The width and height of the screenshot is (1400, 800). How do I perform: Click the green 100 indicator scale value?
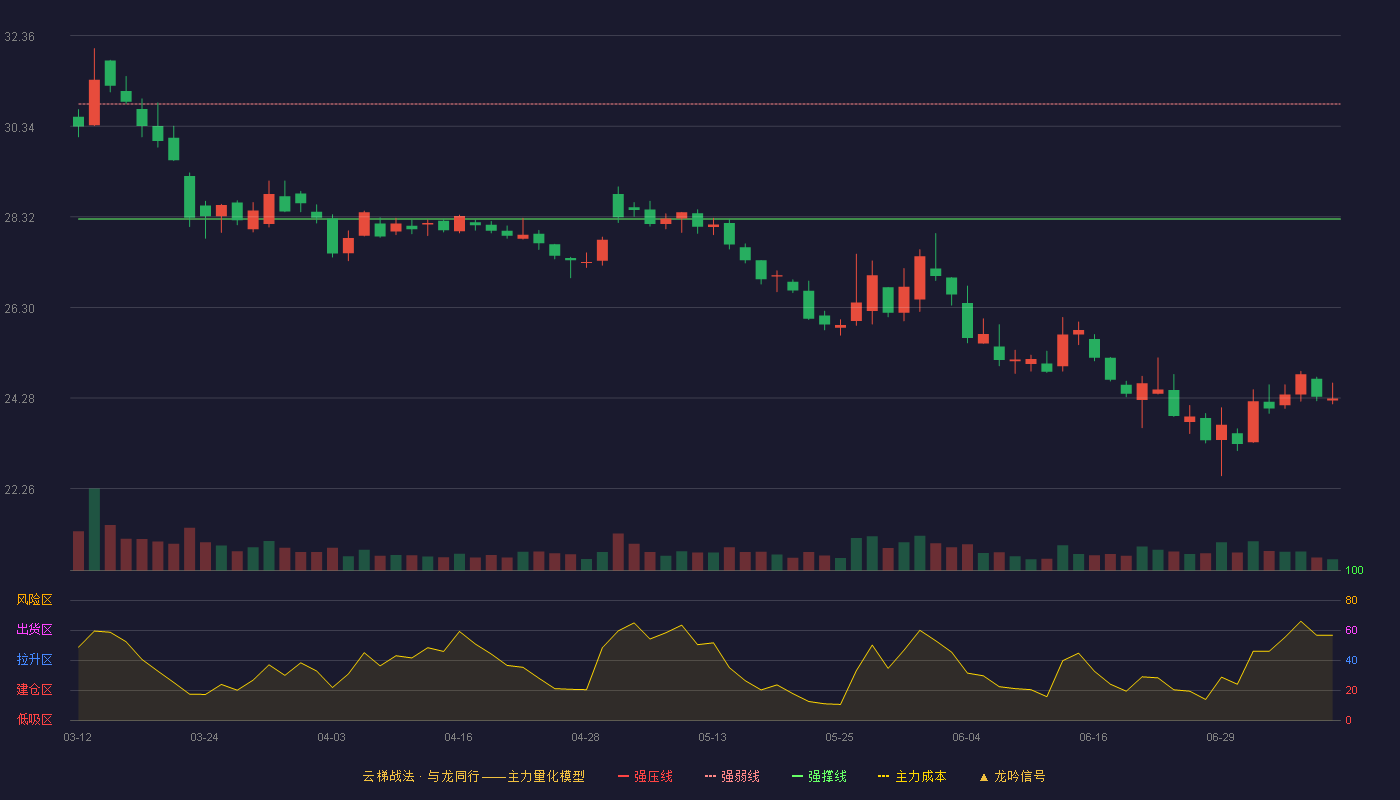(x=1354, y=571)
